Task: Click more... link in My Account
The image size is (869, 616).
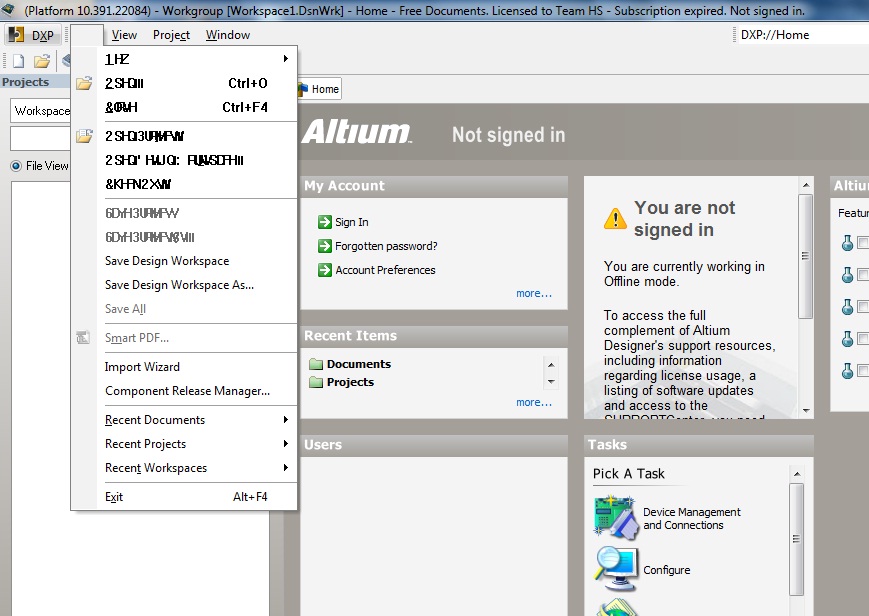Action: [534, 293]
